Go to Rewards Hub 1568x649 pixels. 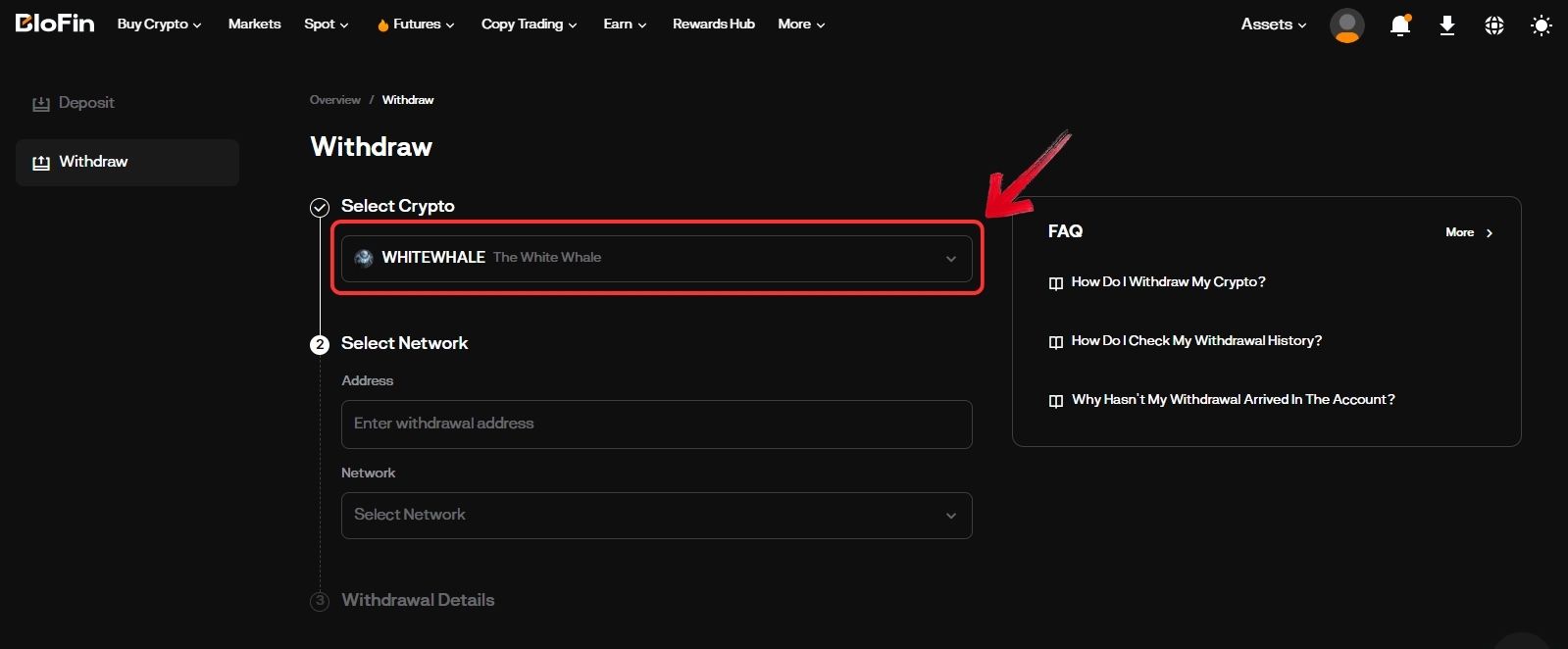pos(713,25)
